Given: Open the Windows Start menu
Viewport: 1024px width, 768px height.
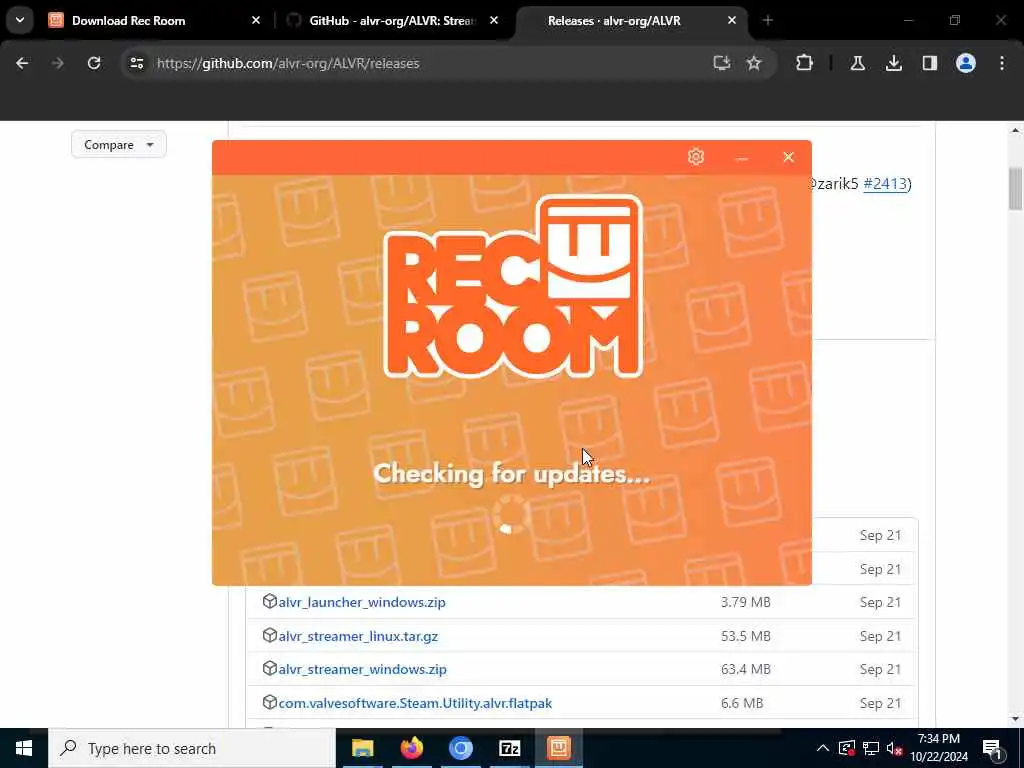Looking at the screenshot, I should pyautogui.click(x=24, y=748).
